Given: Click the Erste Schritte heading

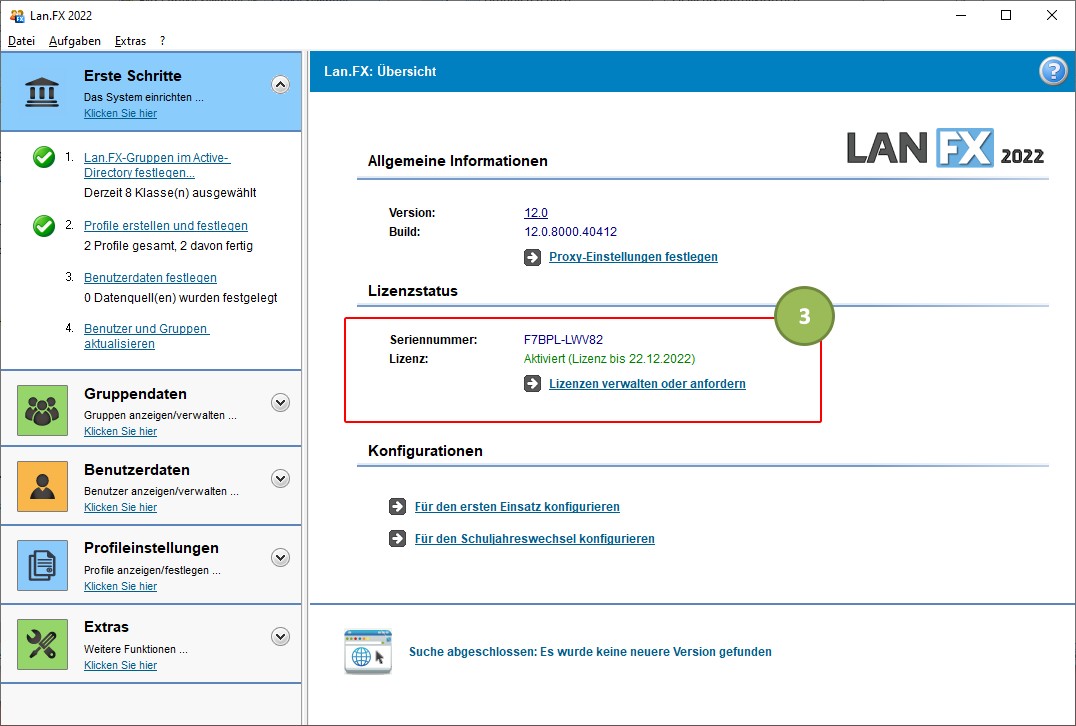Looking at the screenshot, I should [132, 75].
